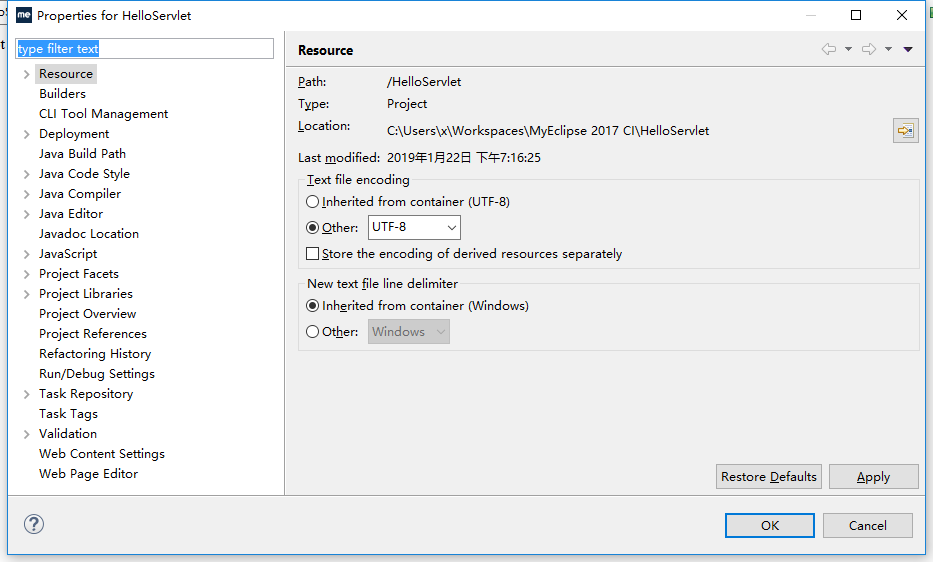Expand the Deployment tree node

[26, 135]
